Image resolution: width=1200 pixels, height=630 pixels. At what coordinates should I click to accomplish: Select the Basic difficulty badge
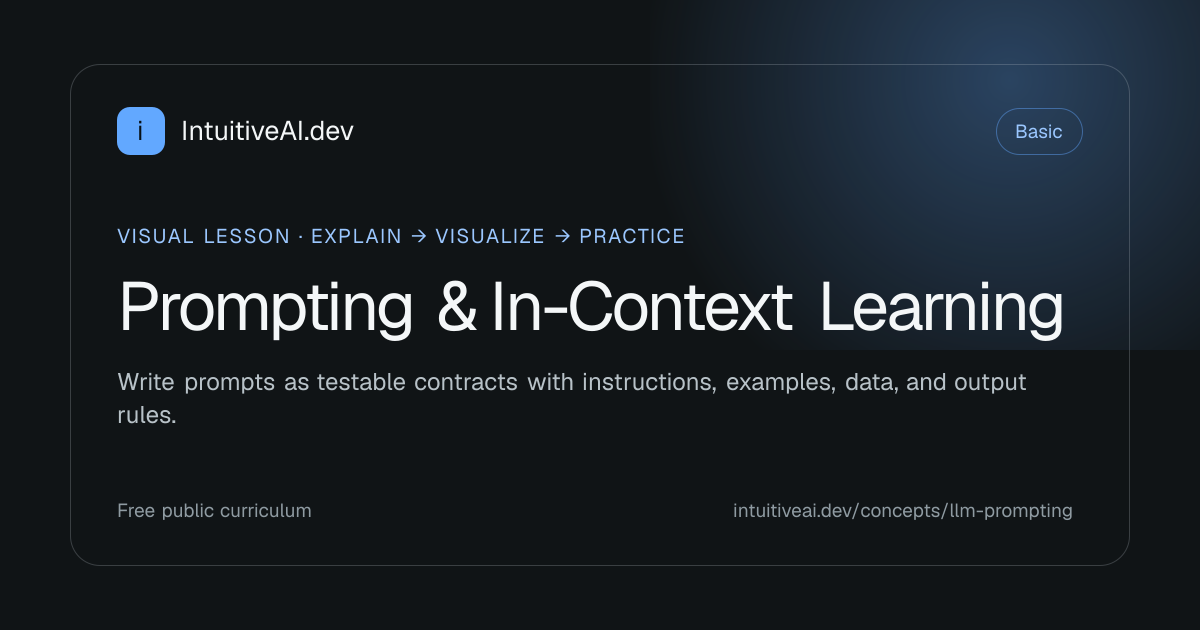click(x=1039, y=131)
